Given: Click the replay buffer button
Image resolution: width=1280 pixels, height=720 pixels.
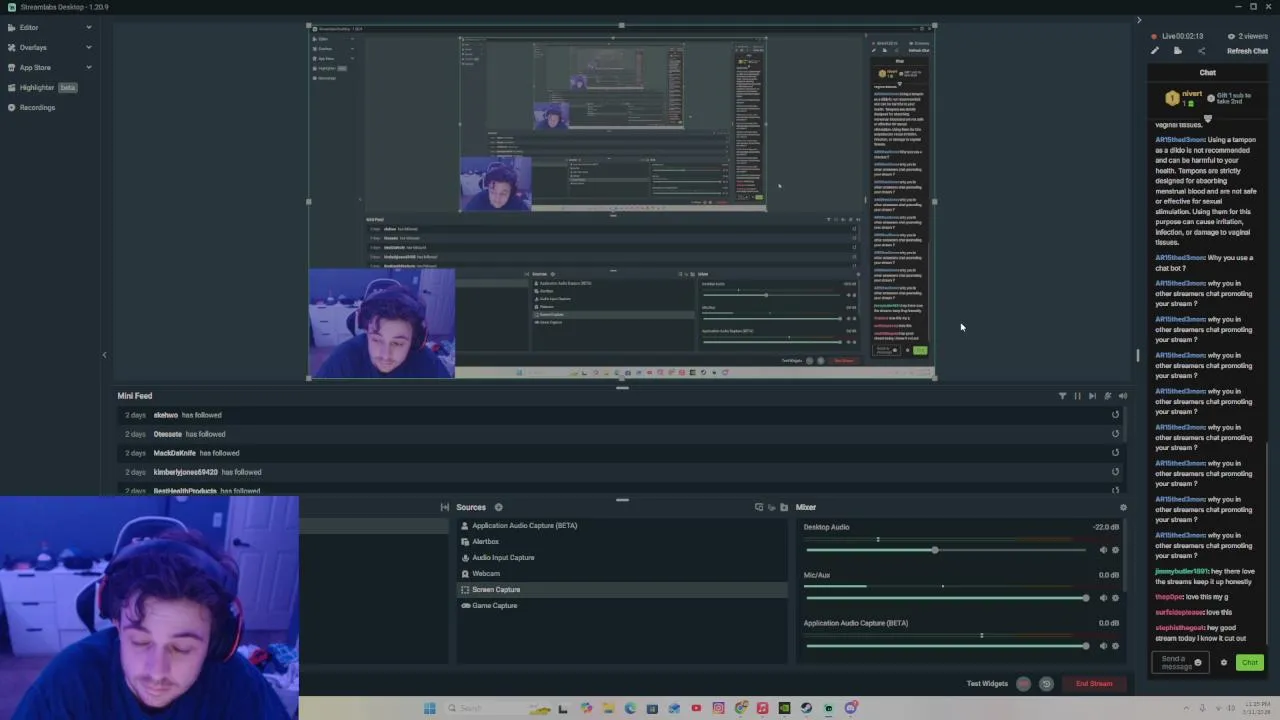Looking at the screenshot, I should pos(1046,684).
